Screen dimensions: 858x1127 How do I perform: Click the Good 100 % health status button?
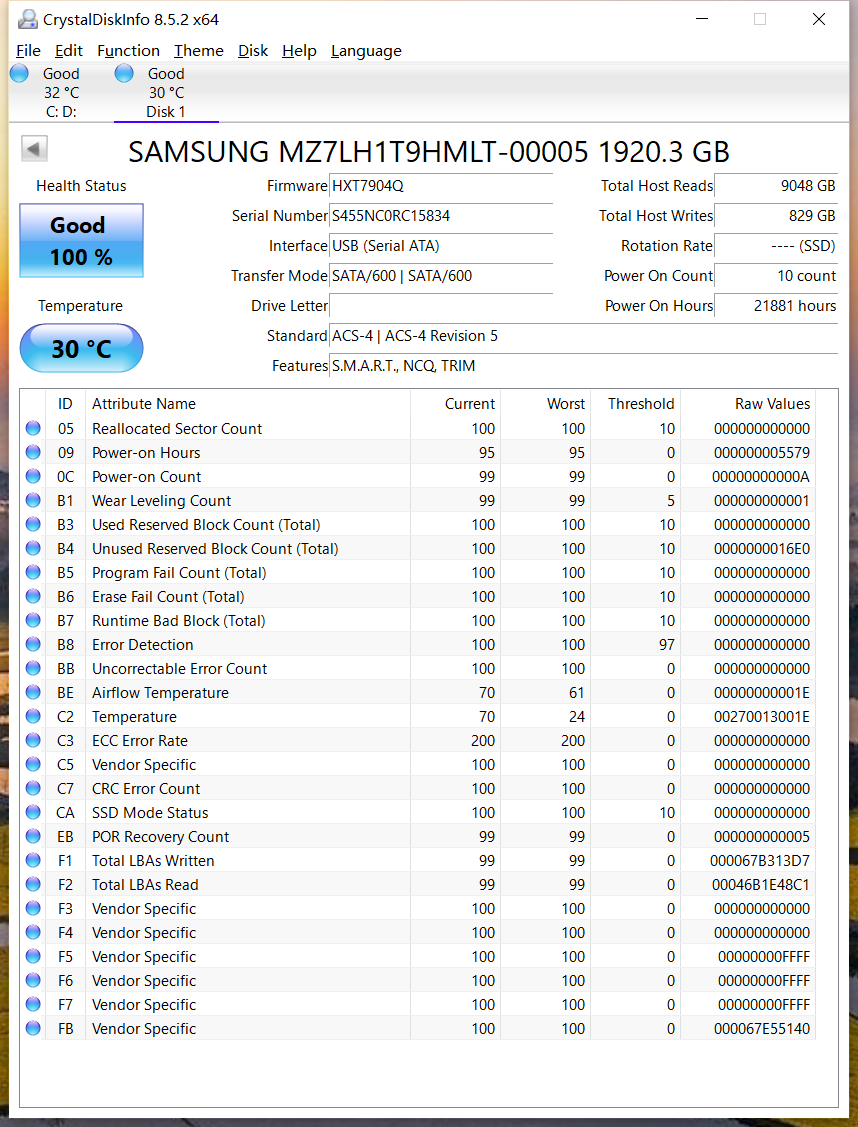pyautogui.click(x=81, y=241)
